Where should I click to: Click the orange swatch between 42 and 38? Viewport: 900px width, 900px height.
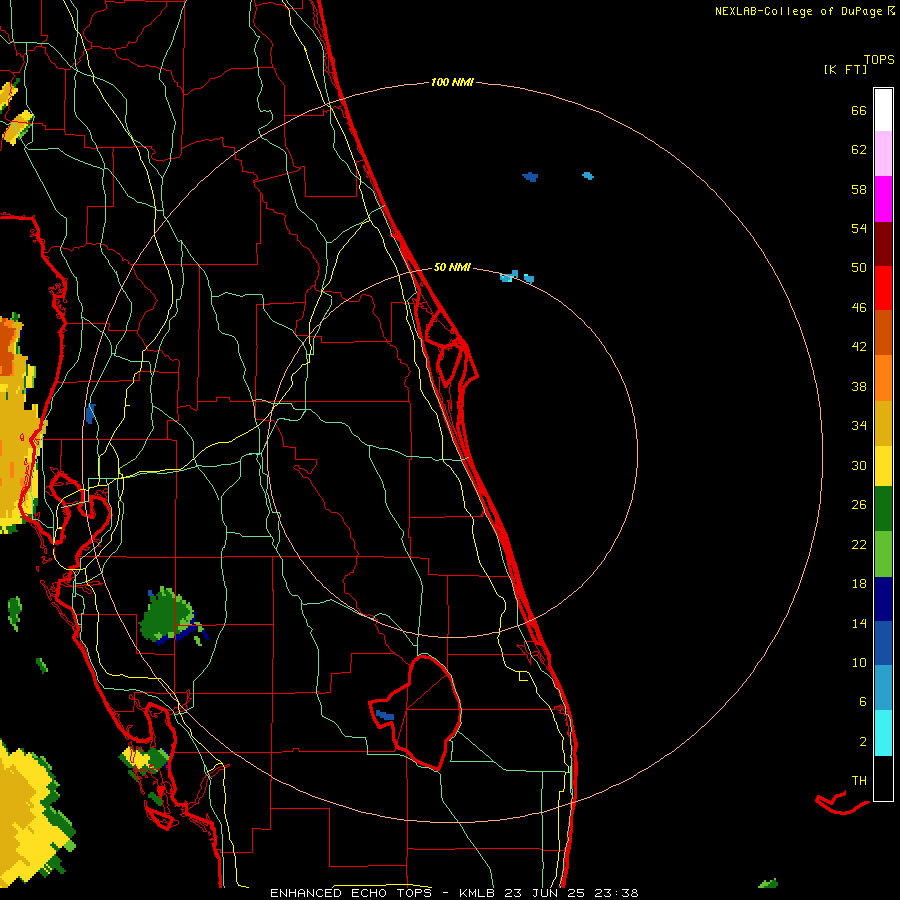[883, 378]
